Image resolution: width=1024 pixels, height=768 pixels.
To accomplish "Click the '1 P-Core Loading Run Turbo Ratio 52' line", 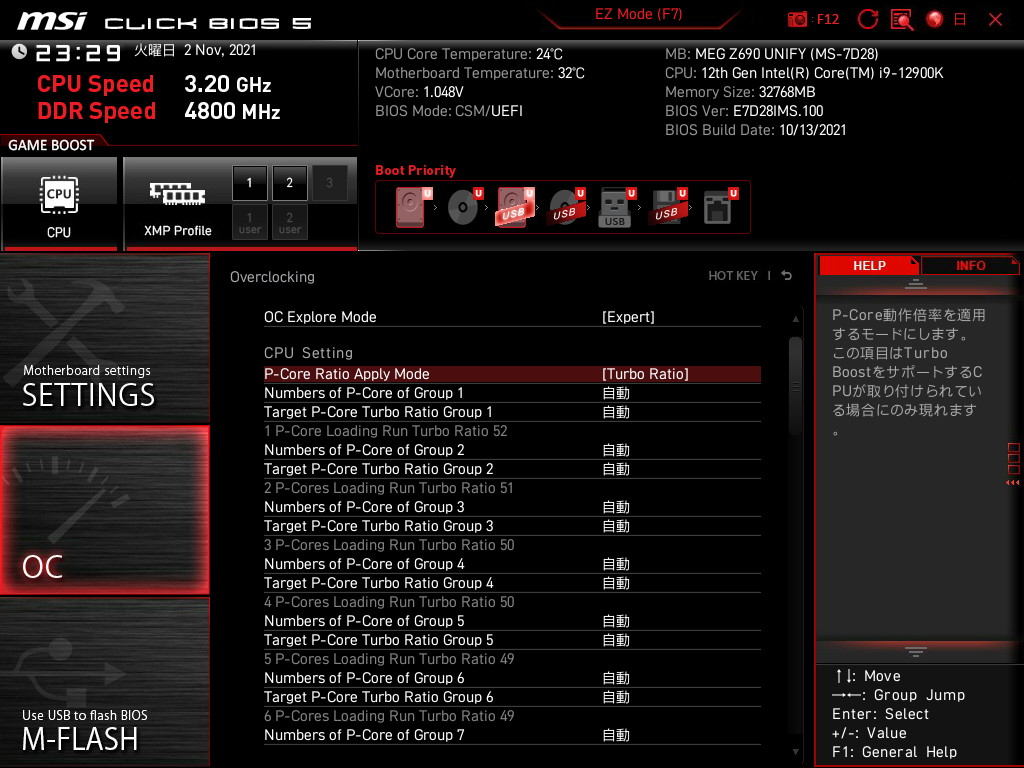I will point(385,431).
